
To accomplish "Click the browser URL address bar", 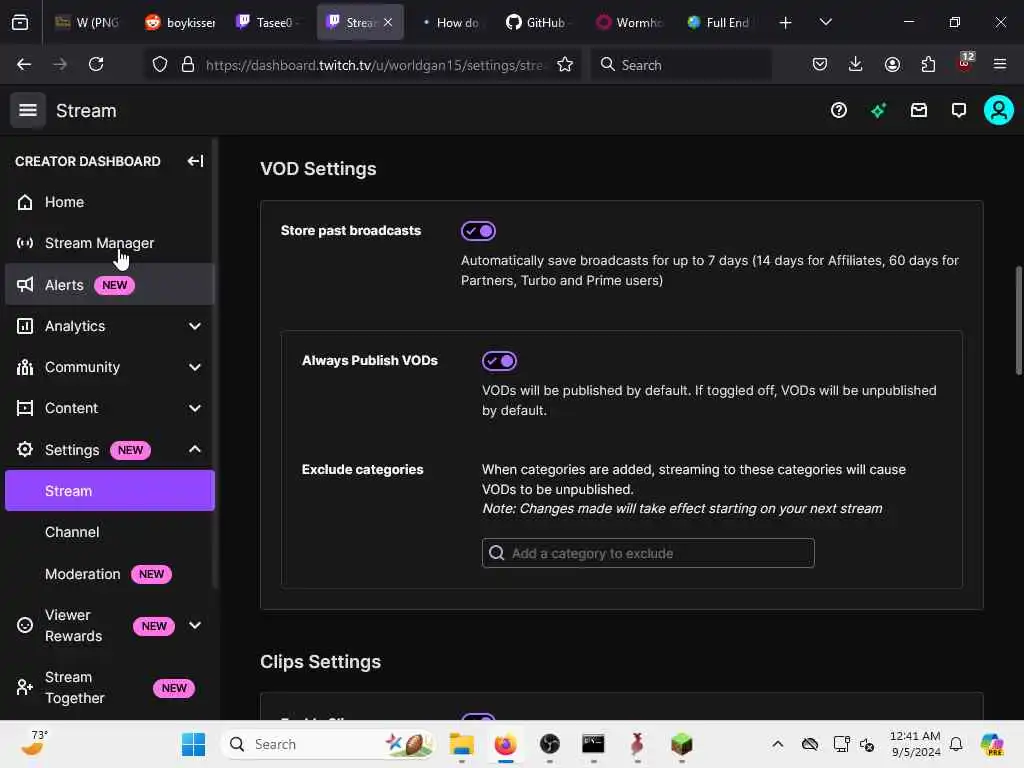I will point(374,65).
